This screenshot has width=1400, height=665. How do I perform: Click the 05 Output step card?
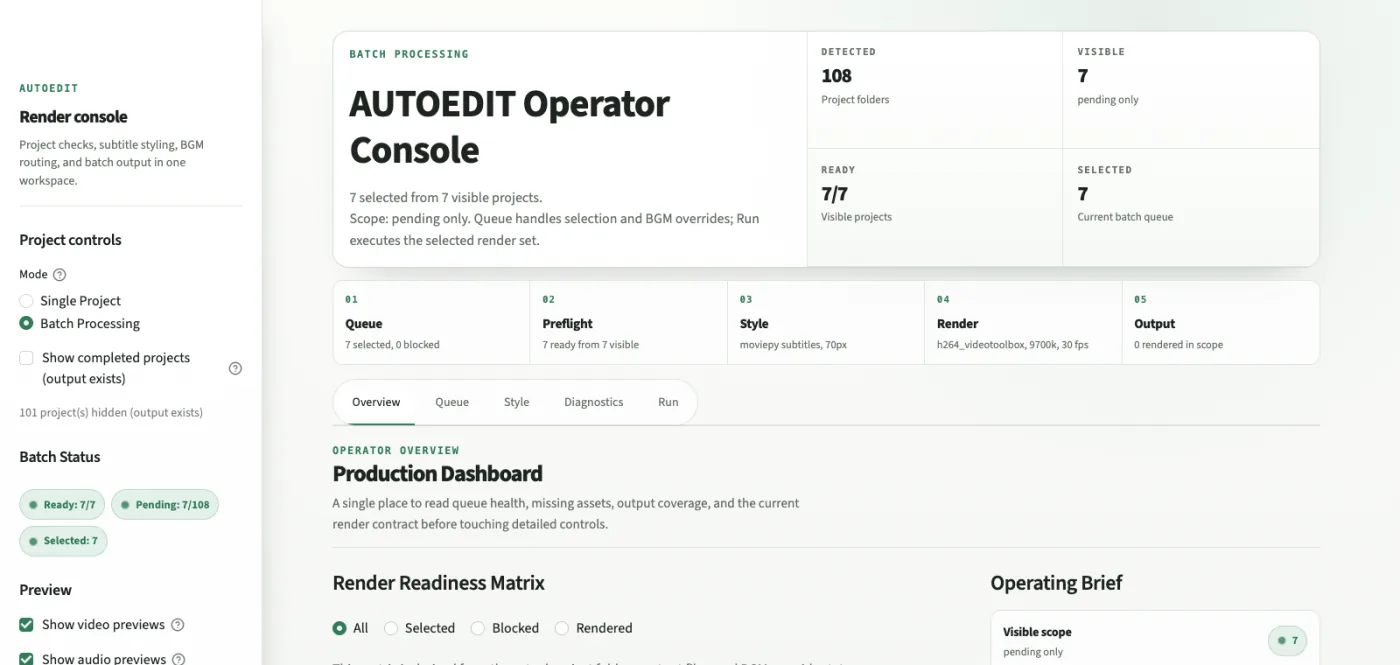[1221, 322]
